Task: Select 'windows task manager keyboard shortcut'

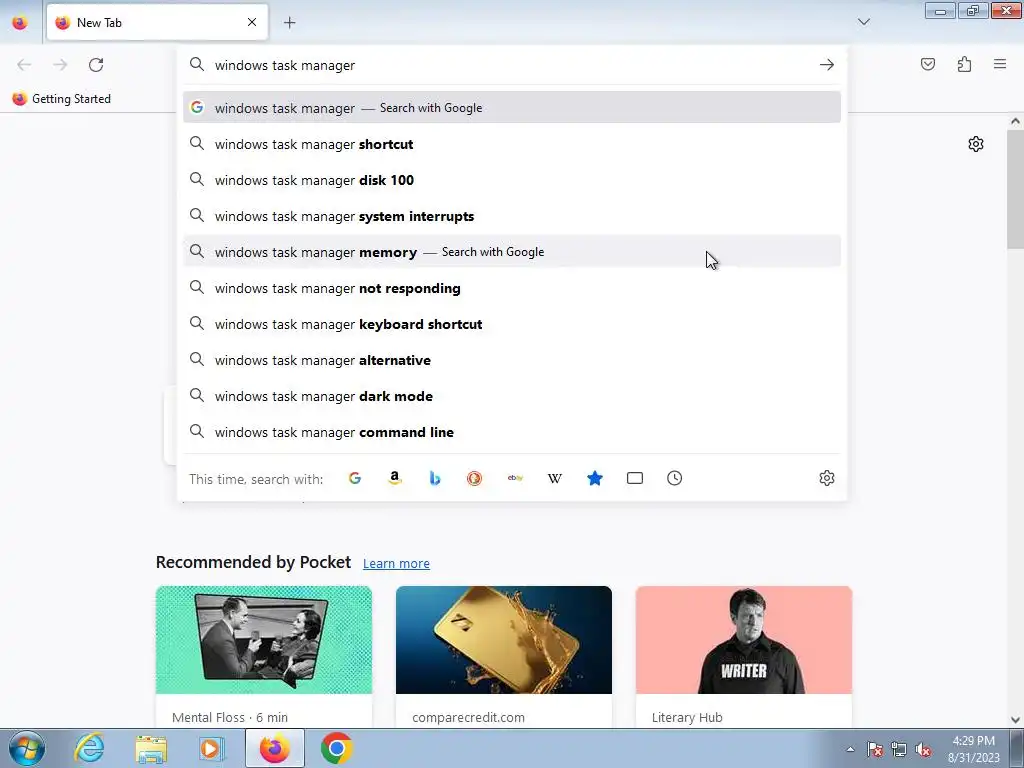Action: (512, 323)
